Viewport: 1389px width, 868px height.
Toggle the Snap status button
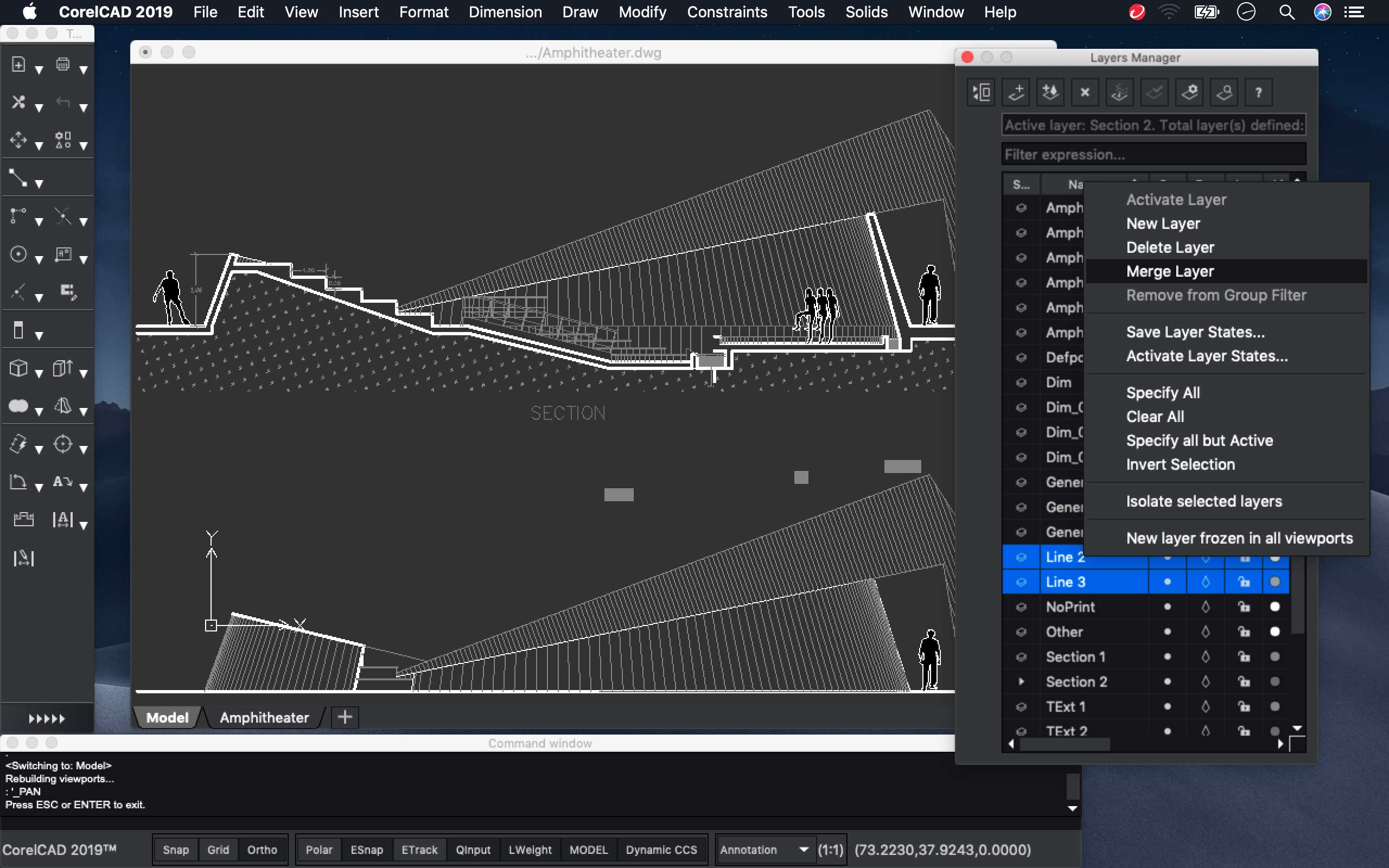click(176, 850)
